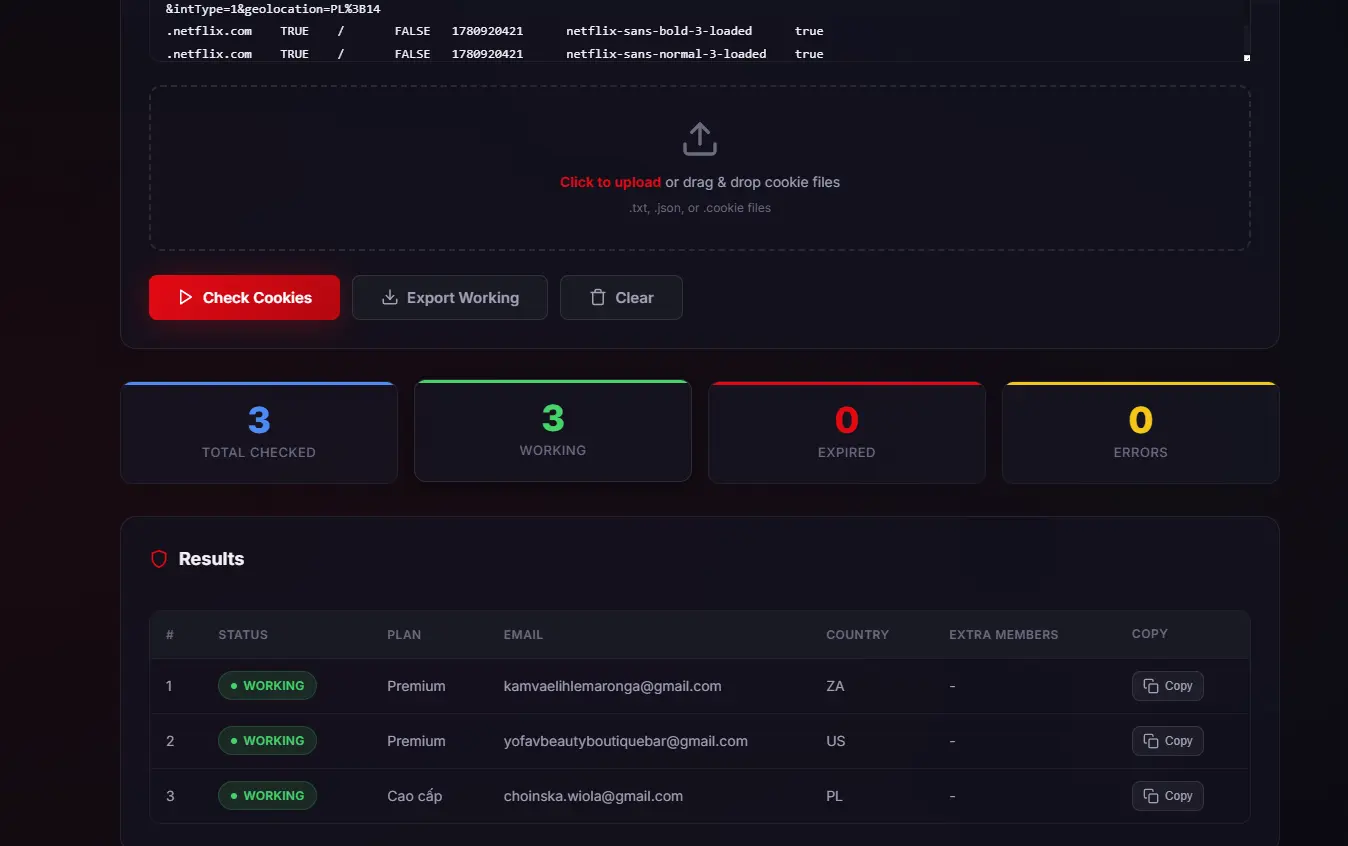Click email choinska.wiola@gmail.com
Viewport: 1348px width, 846px height.
593,796
